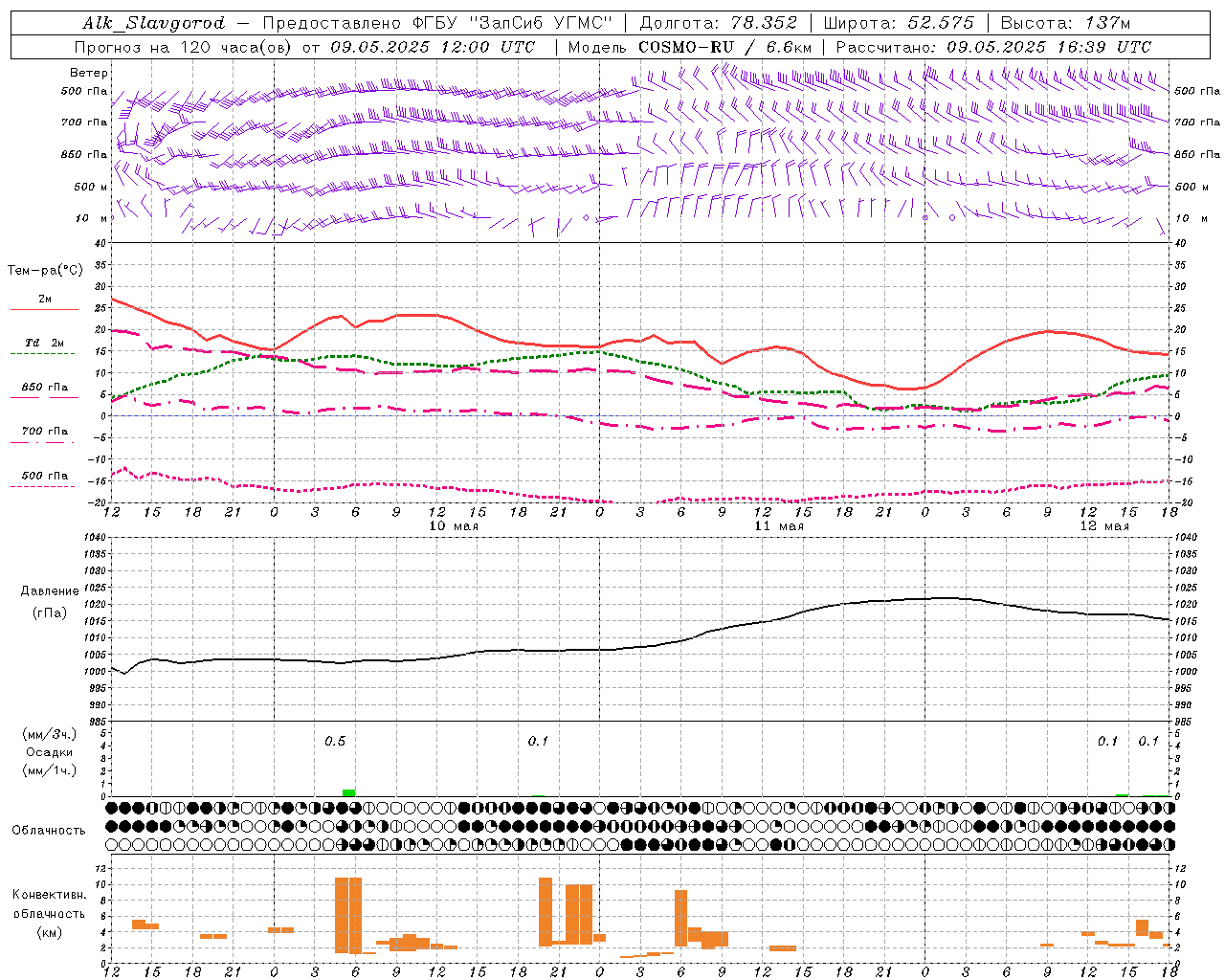This screenshot has height=980, width=1225.
Task: Click the tallest orange convective bar on 10 мая morning
Action: point(348,915)
